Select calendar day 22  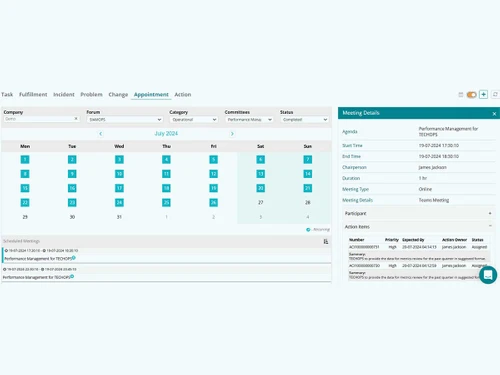click(x=25, y=202)
